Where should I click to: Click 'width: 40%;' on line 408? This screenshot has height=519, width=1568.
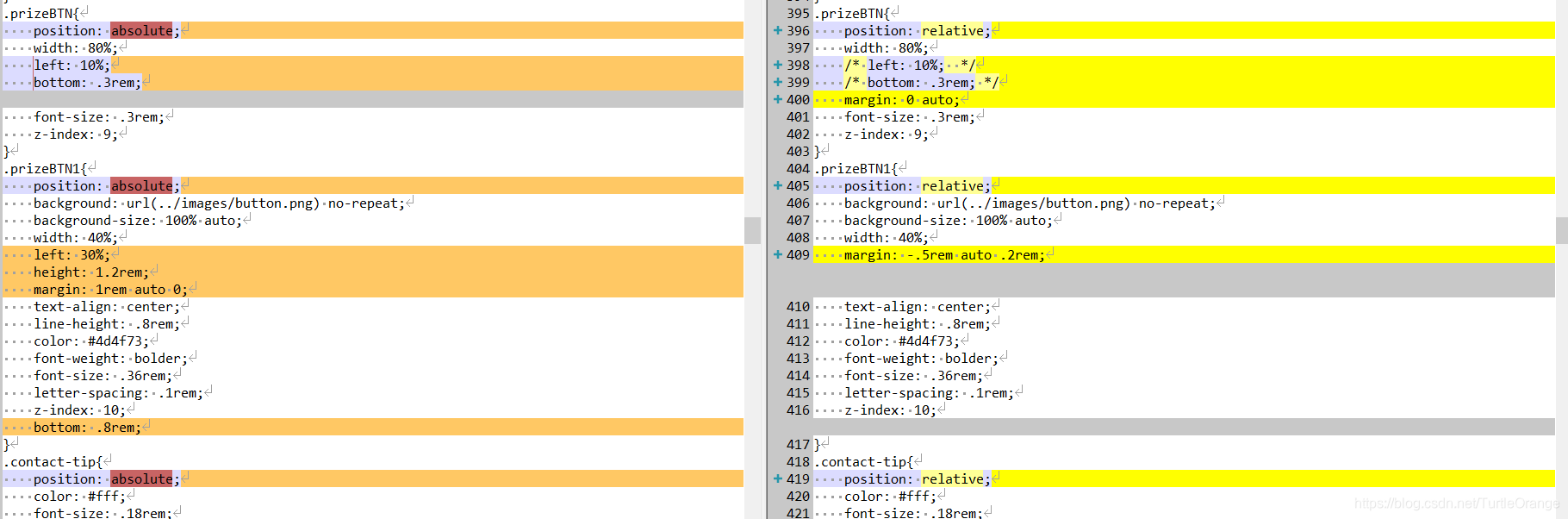(x=885, y=237)
